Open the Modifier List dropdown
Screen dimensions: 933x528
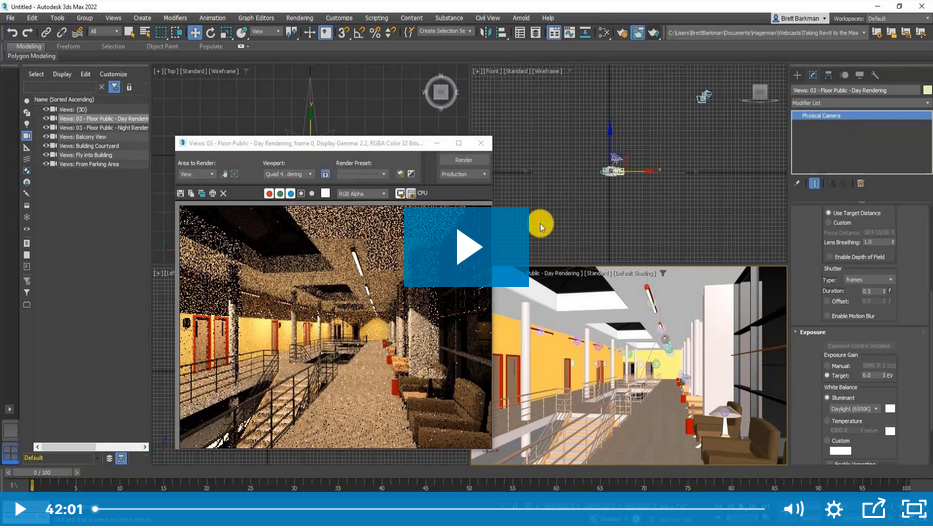pos(860,103)
